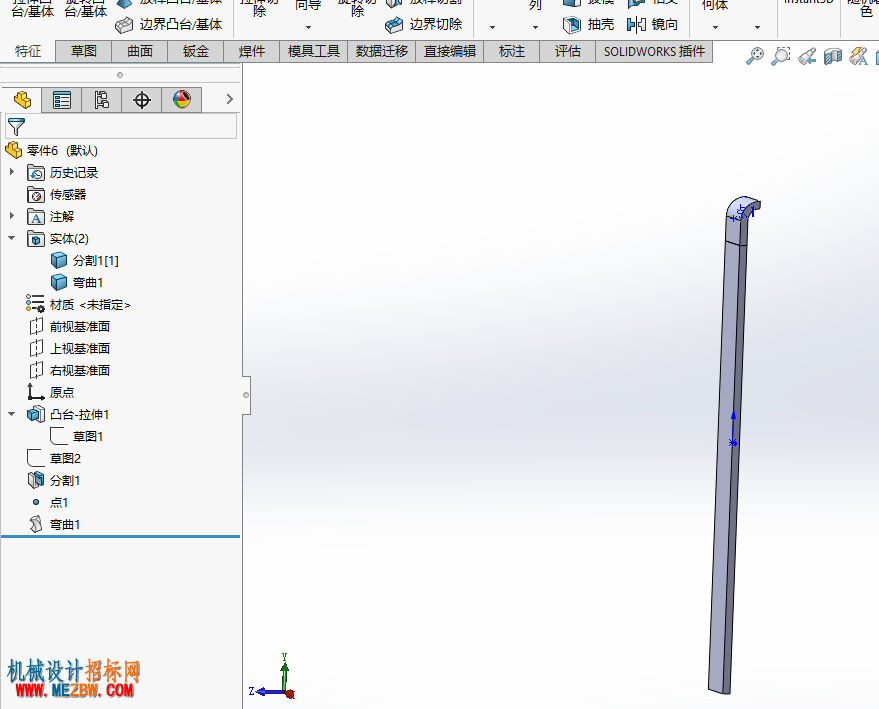Viewport: 879px width, 709px height.
Task: Open the DisplayManager color ball tab
Action: click(x=182, y=100)
